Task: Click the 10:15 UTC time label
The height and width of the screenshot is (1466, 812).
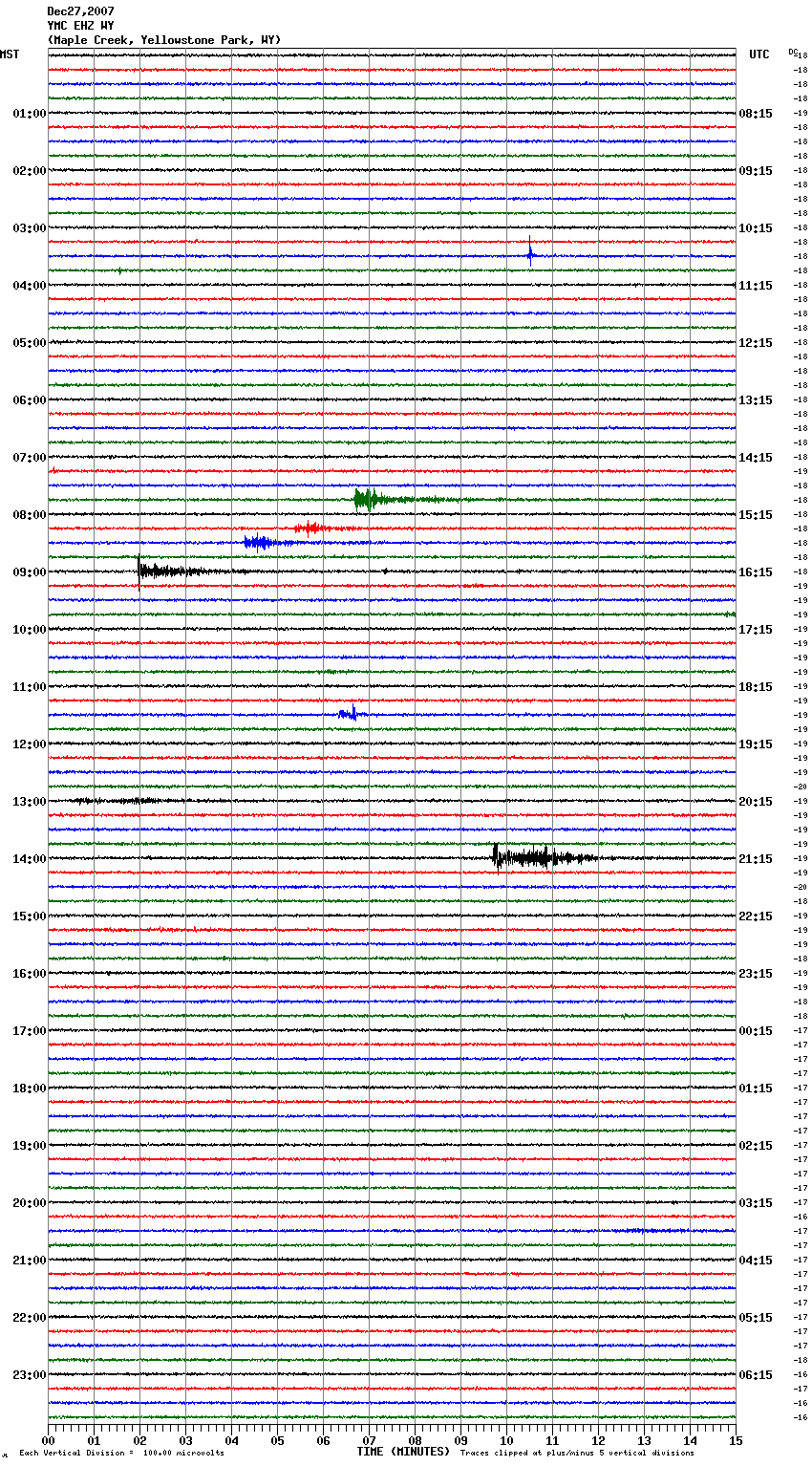Action: coord(756,228)
